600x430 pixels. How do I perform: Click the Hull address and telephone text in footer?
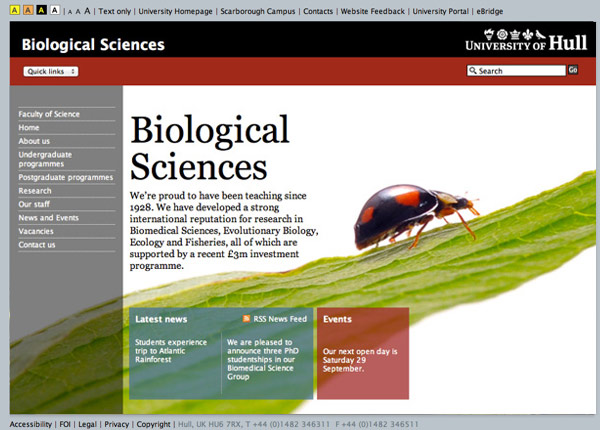pyautogui.click(x=298, y=424)
